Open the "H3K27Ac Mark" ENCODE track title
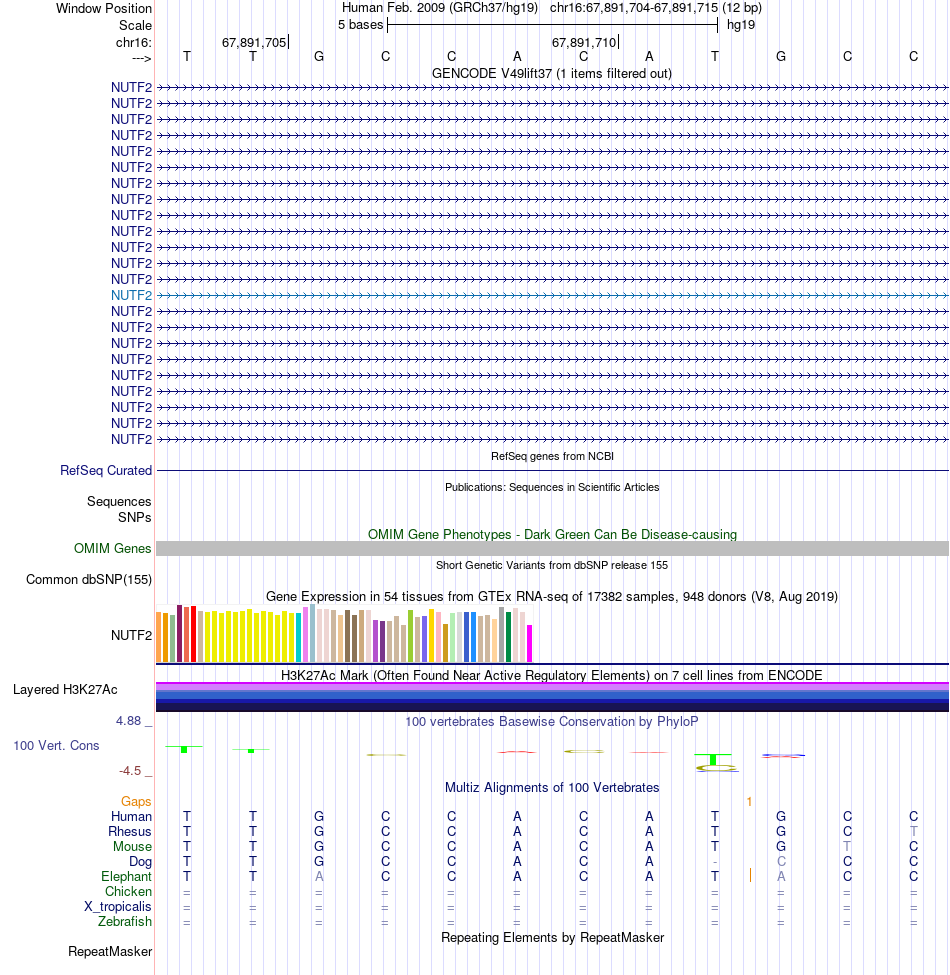 click(551, 675)
